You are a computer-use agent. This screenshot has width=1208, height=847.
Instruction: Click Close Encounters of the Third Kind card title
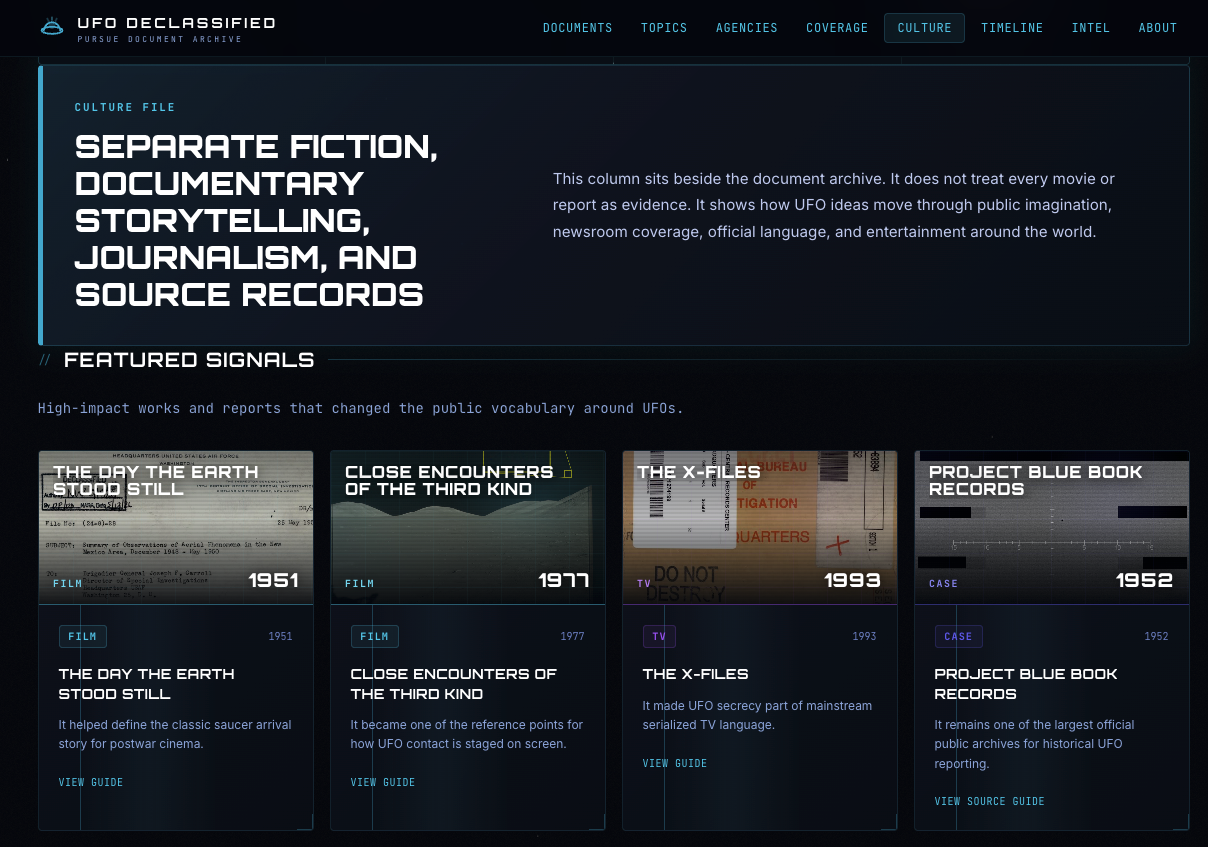click(x=454, y=684)
